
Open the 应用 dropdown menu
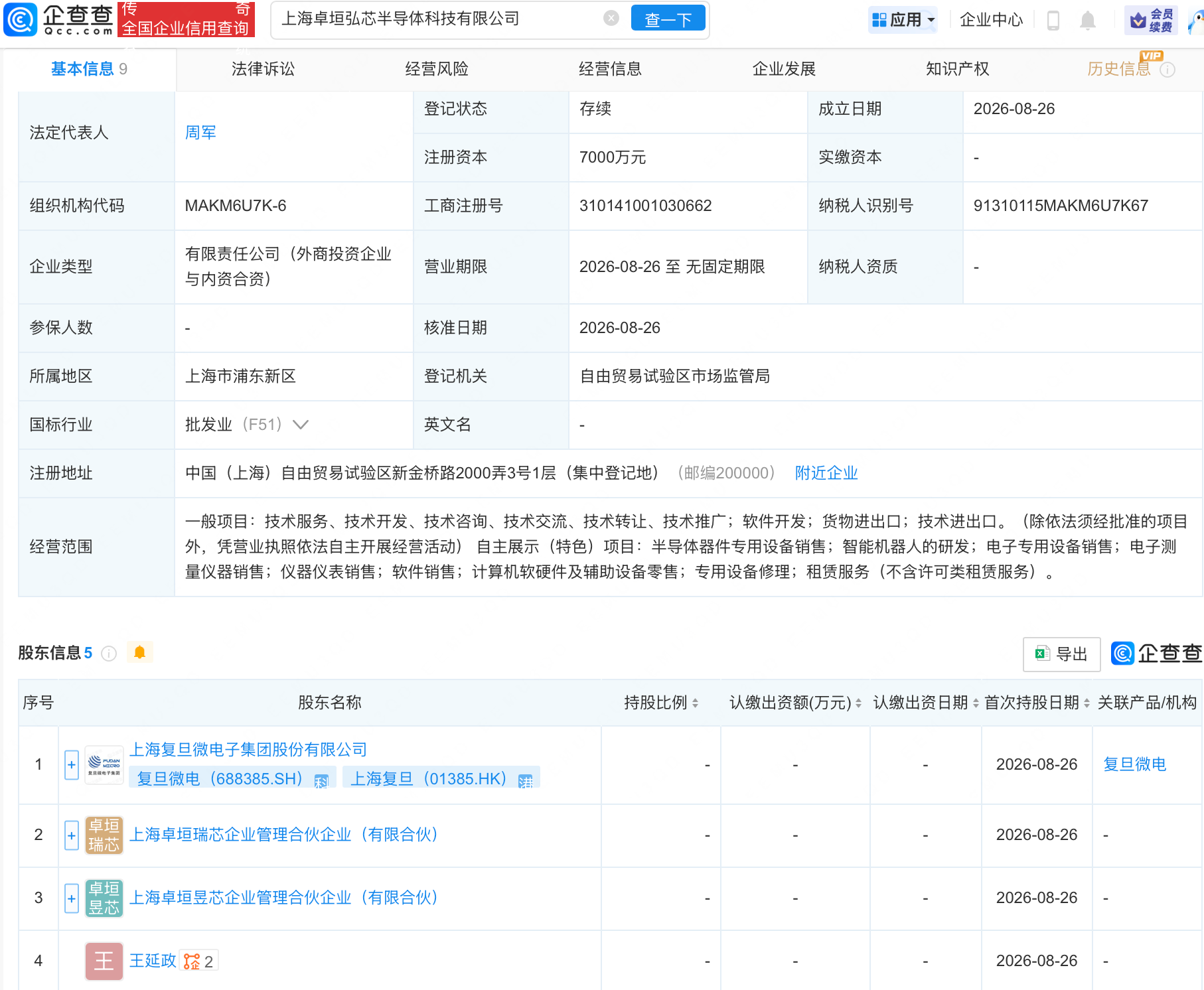point(903,20)
